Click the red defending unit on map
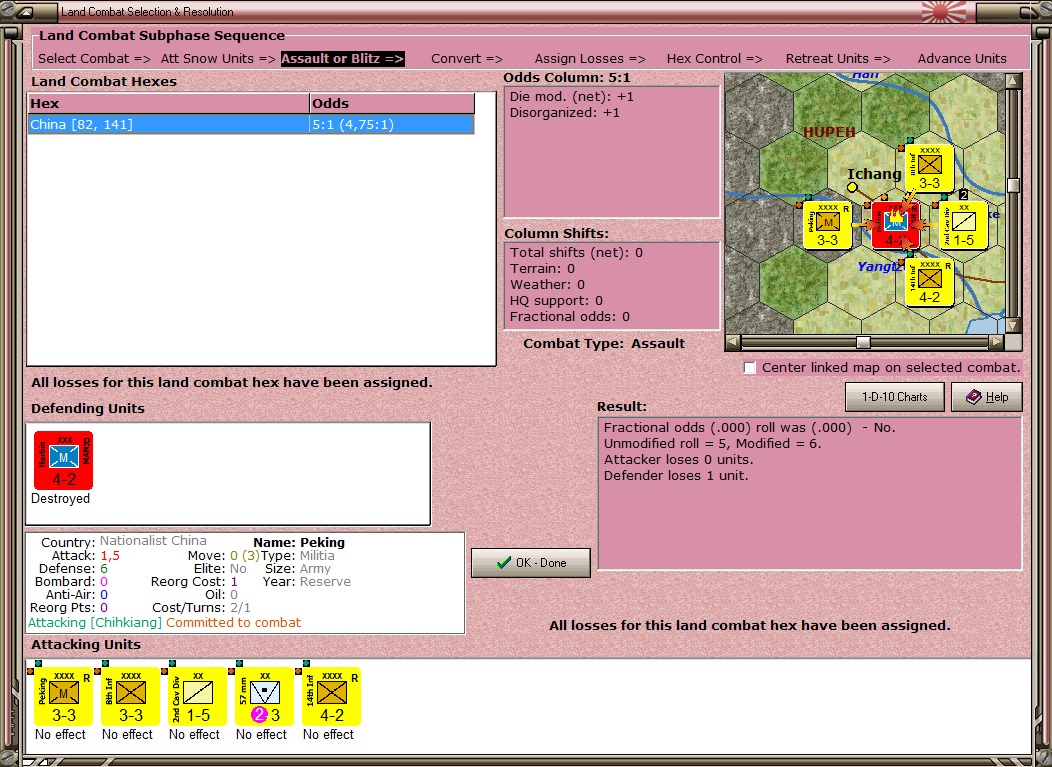 [x=896, y=225]
